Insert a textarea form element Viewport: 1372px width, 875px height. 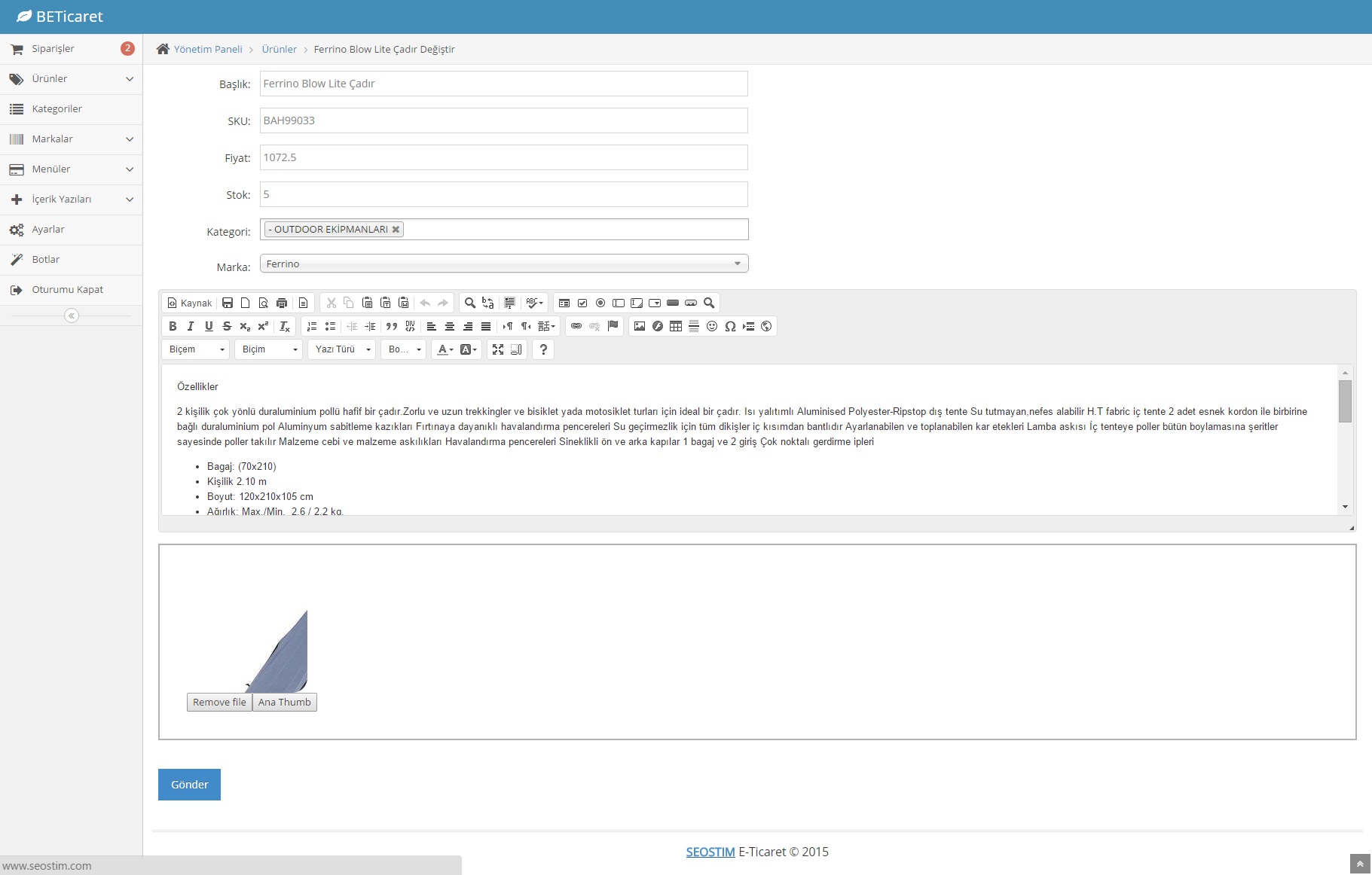coord(637,303)
